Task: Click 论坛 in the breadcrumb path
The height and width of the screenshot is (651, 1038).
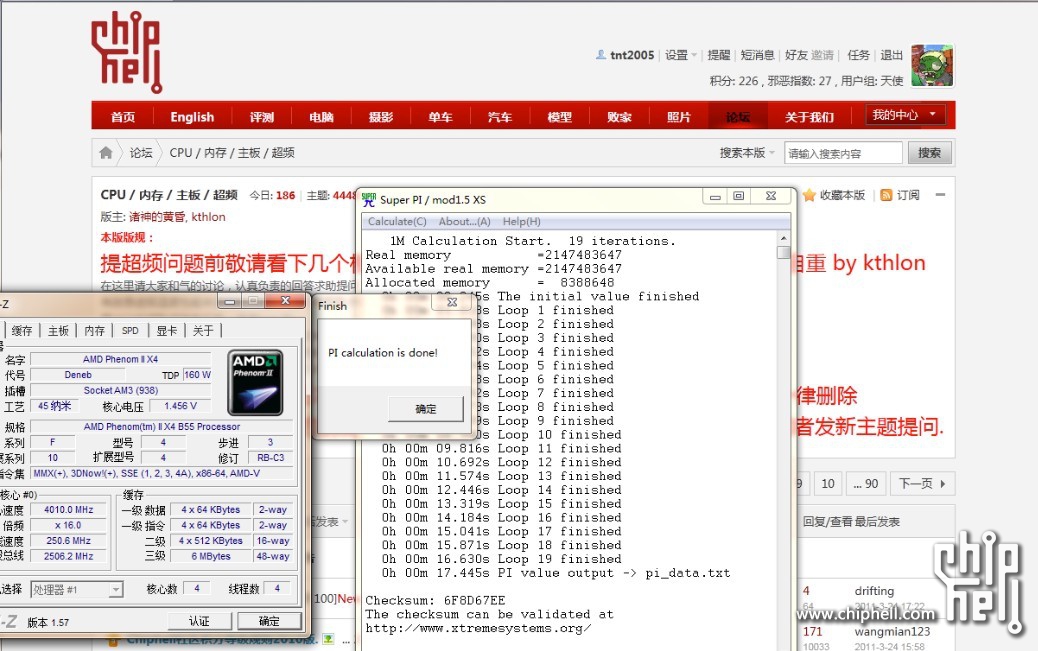Action: tap(141, 153)
